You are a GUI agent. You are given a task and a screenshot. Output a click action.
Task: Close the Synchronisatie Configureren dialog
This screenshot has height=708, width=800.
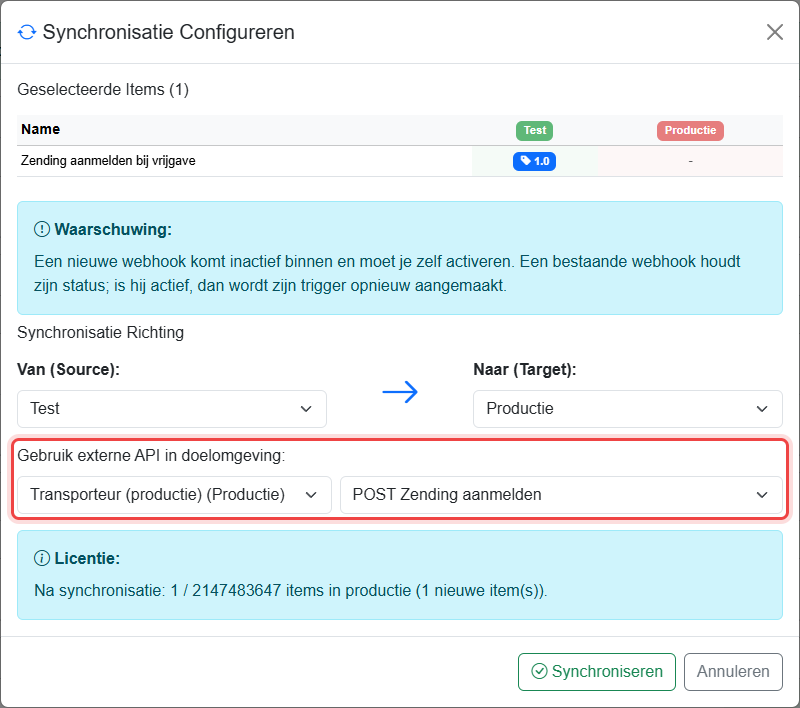click(774, 32)
